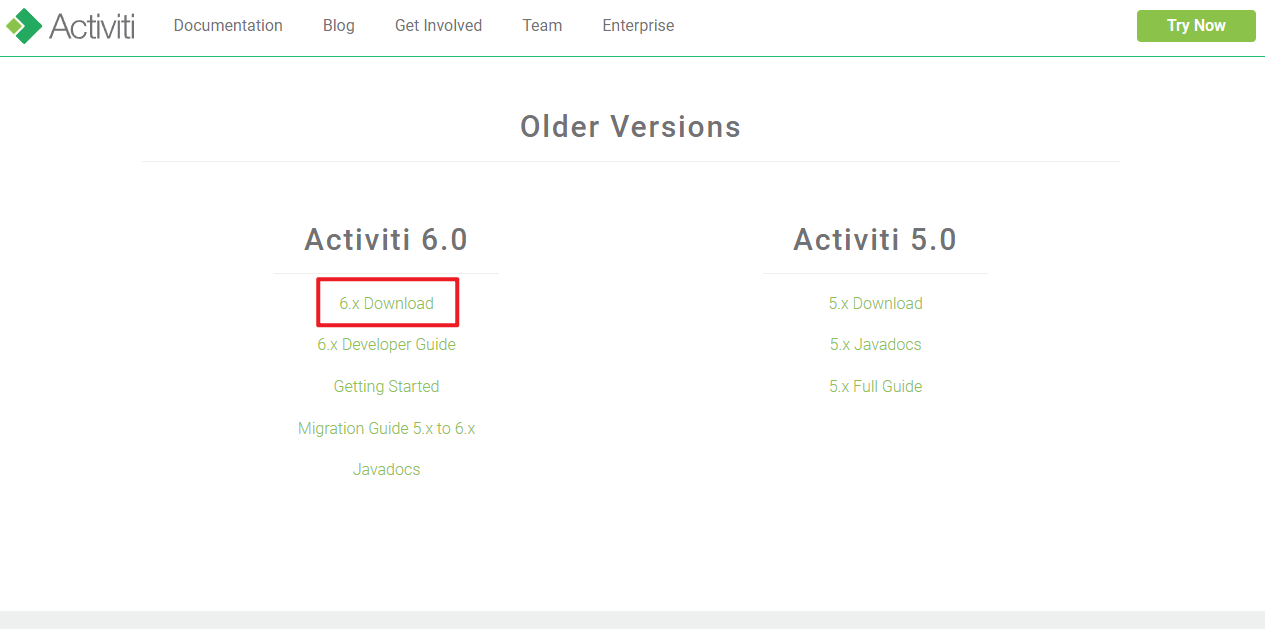Viewport: 1265px width, 629px height.
Task: Open the Getting Started link
Action: [x=386, y=387]
